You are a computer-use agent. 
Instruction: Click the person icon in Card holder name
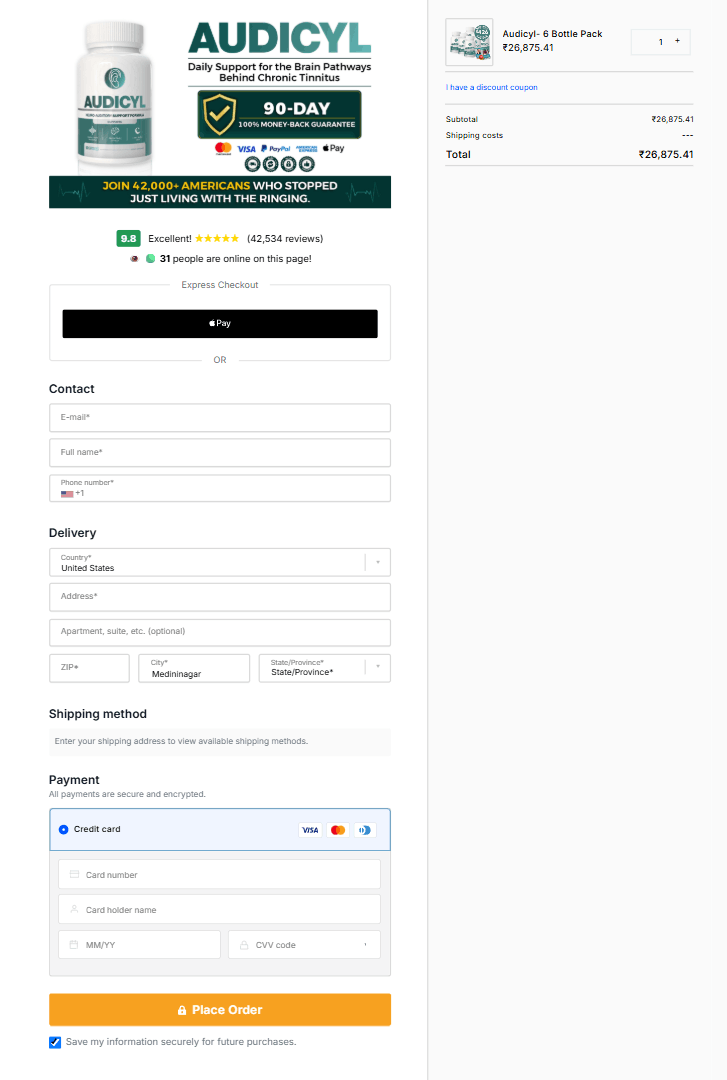click(x=74, y=909)
